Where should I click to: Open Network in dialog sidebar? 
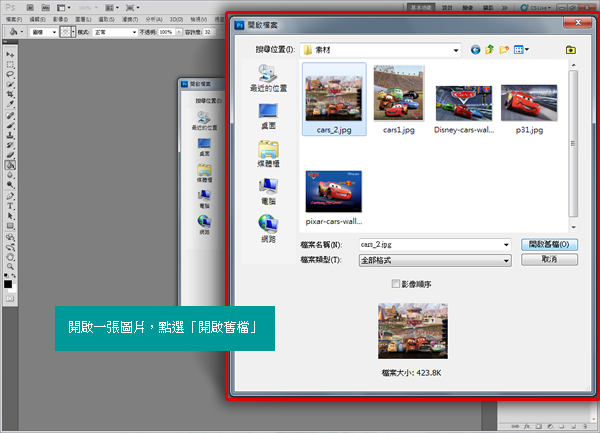click(x=268, y=229)
